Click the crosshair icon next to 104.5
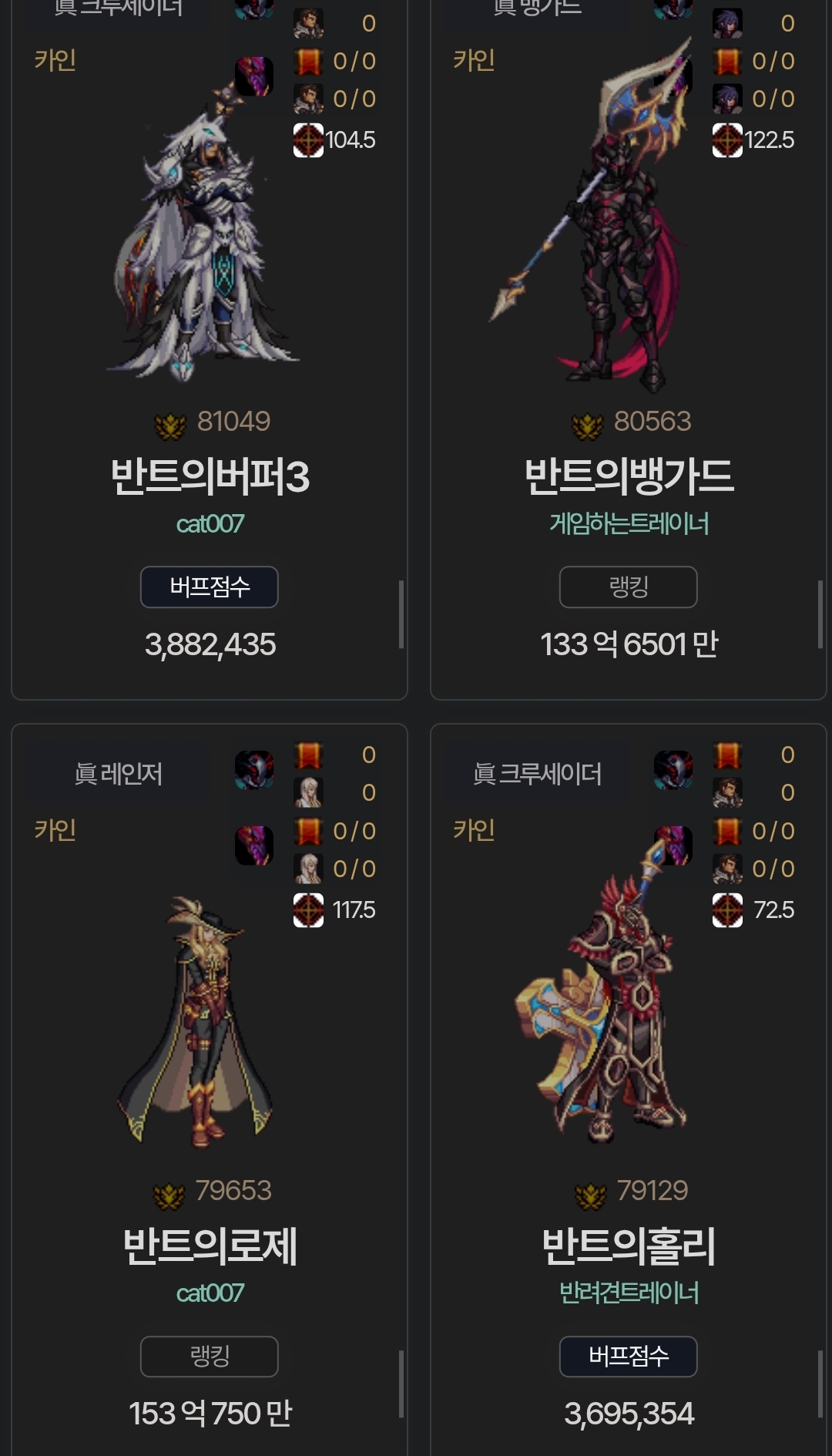This screenshot has height=1456, width=832. pos(308,140)
